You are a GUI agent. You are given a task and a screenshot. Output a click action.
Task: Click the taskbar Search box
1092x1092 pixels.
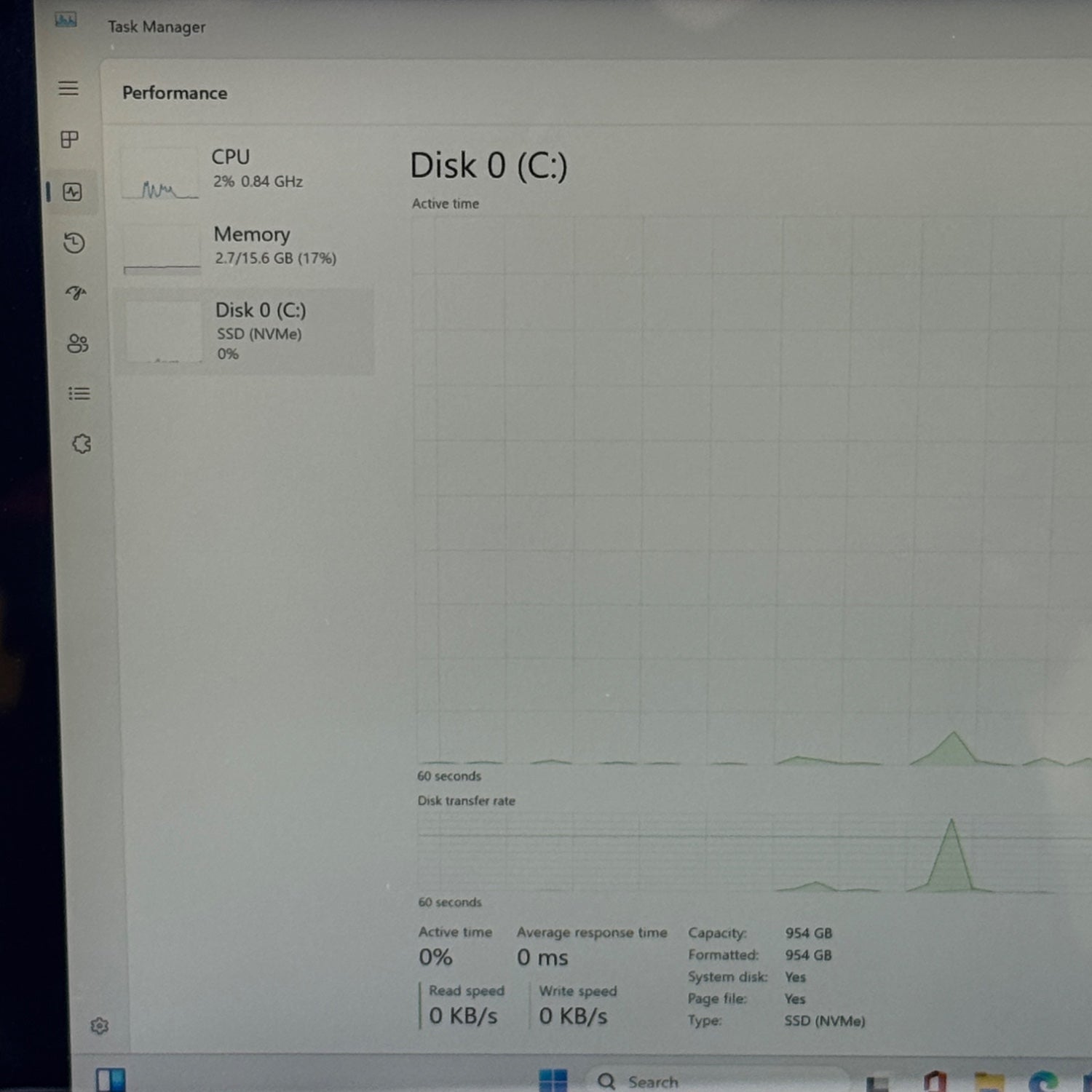(x=717, y=1080)
